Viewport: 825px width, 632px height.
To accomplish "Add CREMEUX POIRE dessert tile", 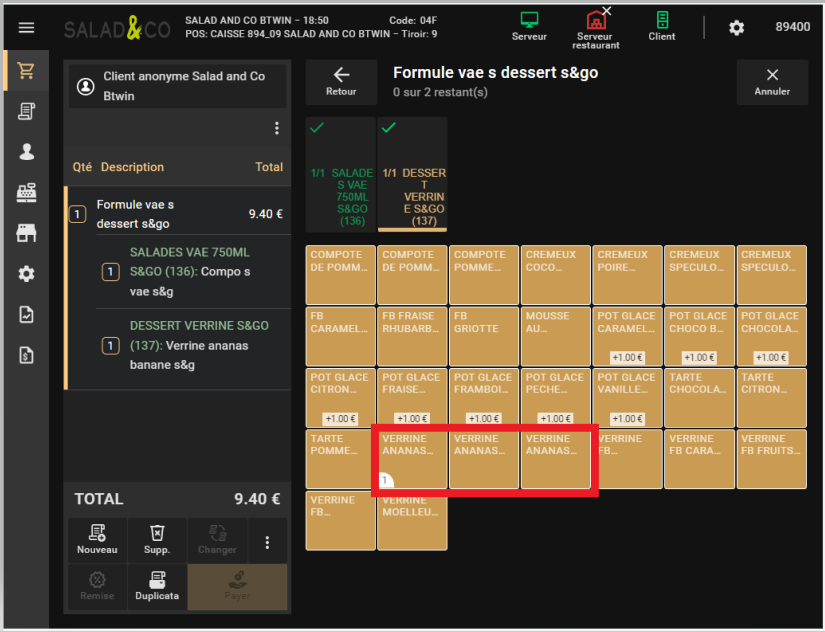I will pos(628,275).
